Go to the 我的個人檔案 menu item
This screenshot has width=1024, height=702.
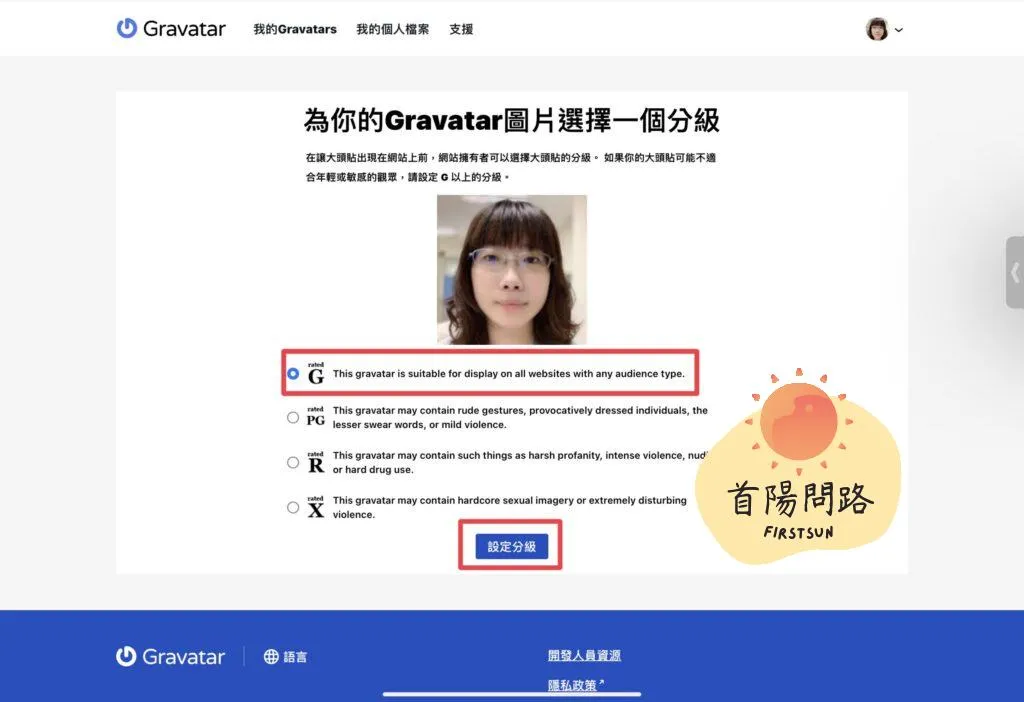(x=393, y=30)
